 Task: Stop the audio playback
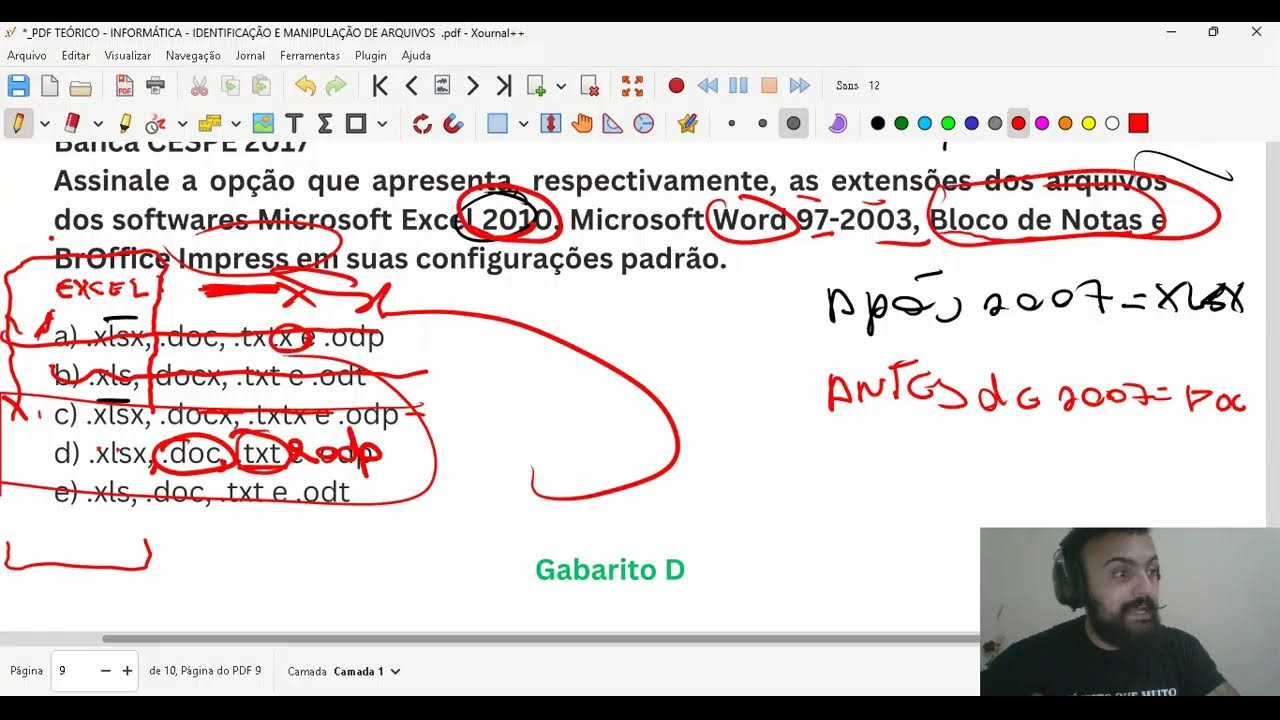coord(769,86)
